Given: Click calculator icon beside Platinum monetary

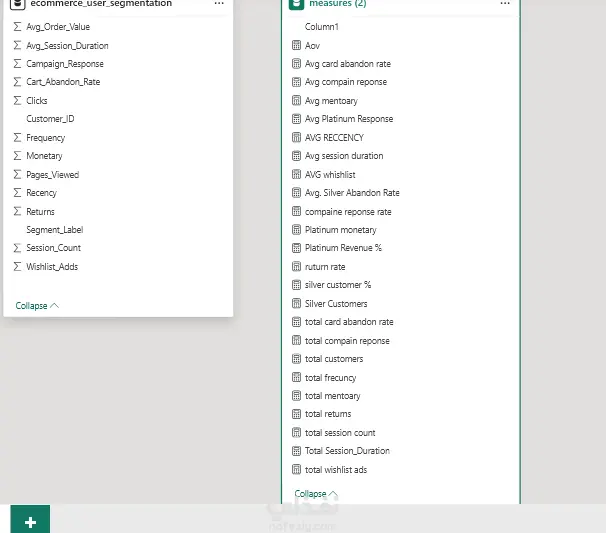Looking at the screenshot, I should pos(296,230).
